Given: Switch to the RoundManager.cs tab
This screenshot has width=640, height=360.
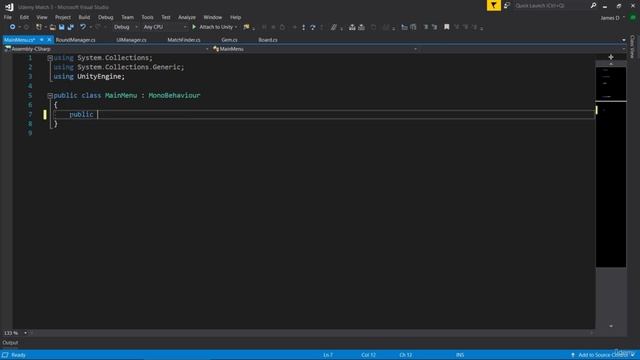Looking at the screenshot, I should [x=76, y=40].
